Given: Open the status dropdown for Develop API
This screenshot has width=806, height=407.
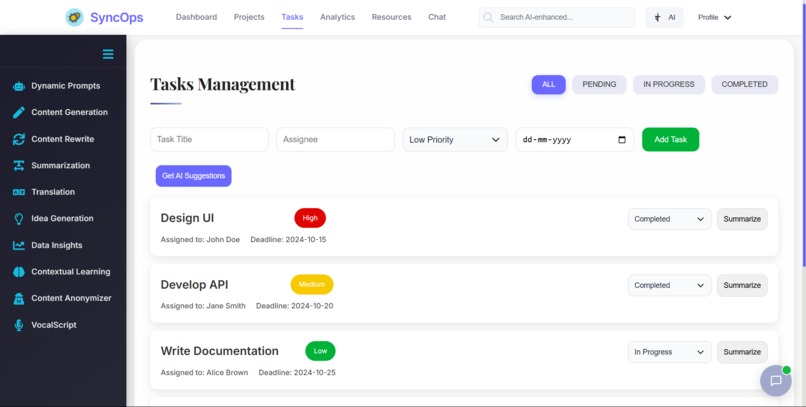Looking at the screenshot, I should [669, 285].
